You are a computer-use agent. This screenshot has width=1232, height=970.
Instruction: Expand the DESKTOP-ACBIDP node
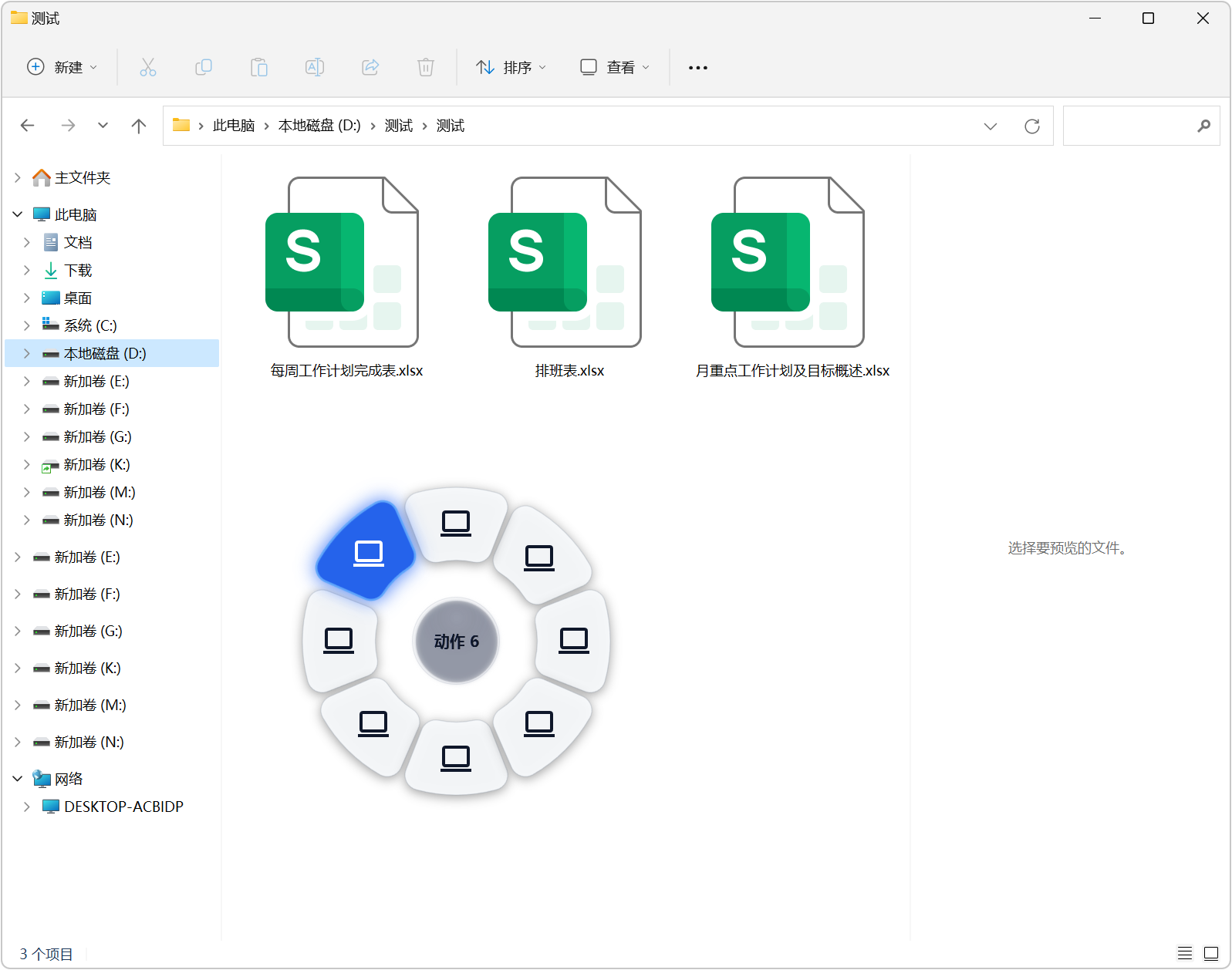coord(27,807)
